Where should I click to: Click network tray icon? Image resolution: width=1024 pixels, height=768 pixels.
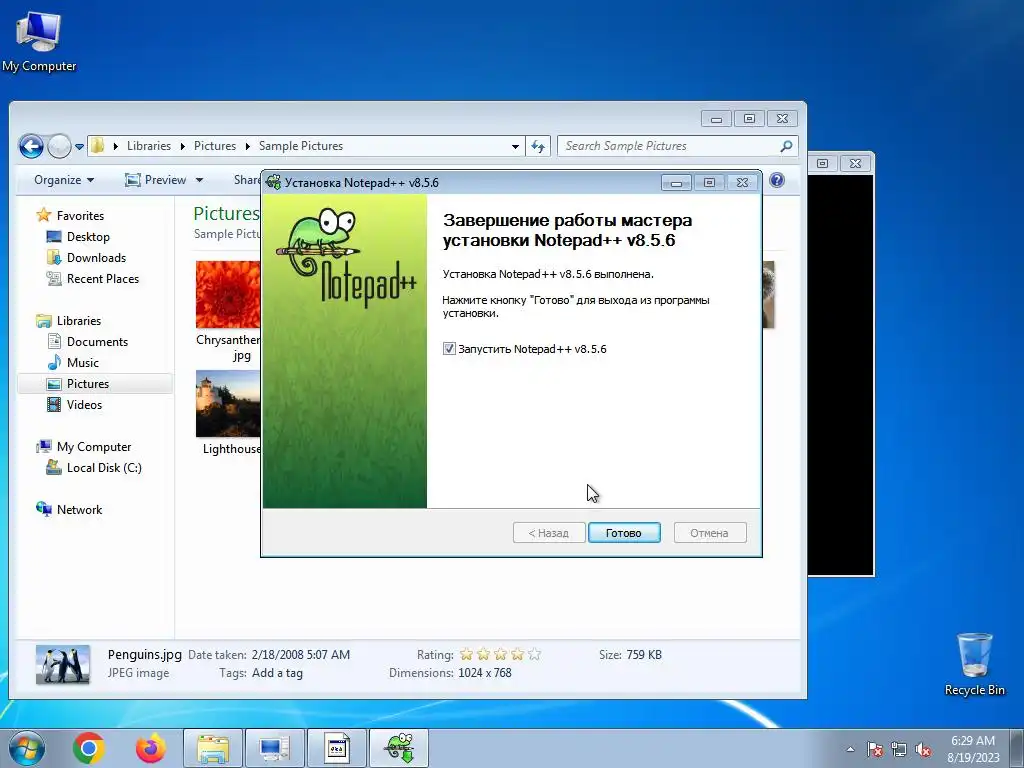point(899,749)
